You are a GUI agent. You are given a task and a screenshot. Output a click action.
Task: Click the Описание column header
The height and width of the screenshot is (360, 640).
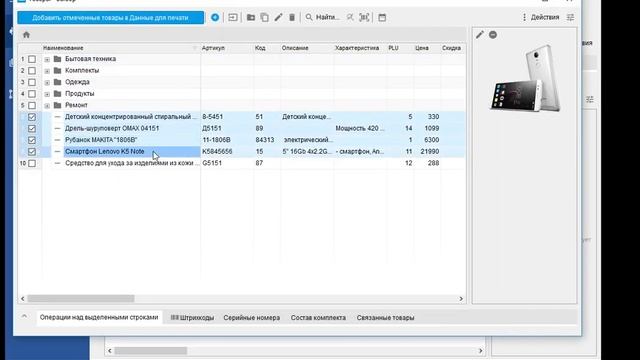coord(295,48)
